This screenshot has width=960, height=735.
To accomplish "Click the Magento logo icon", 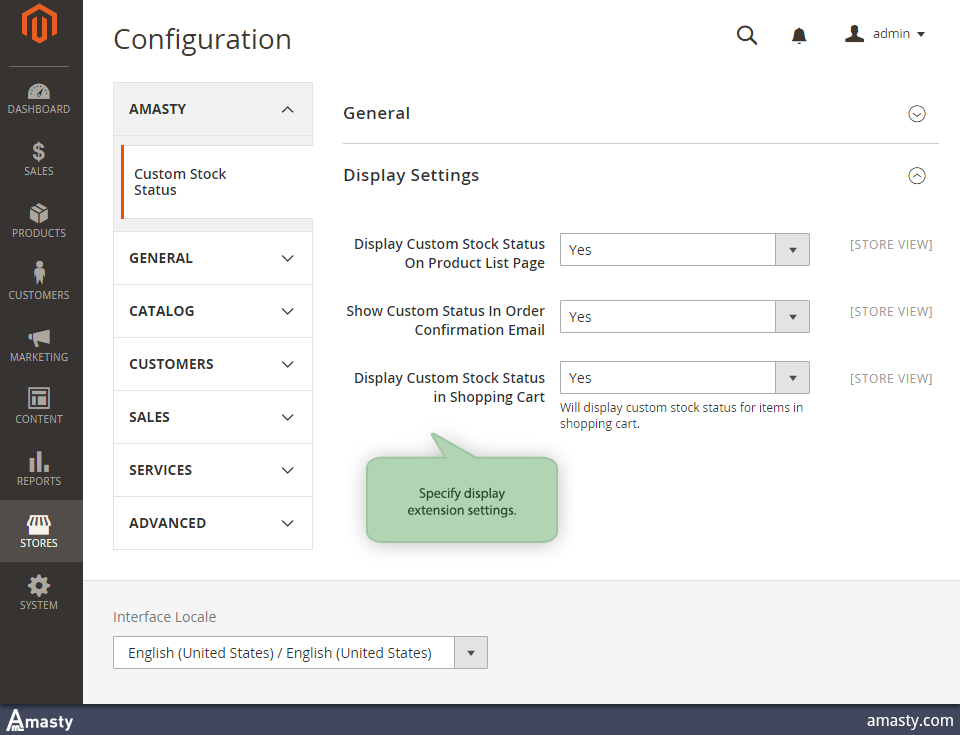I will [x=40, y=26].
